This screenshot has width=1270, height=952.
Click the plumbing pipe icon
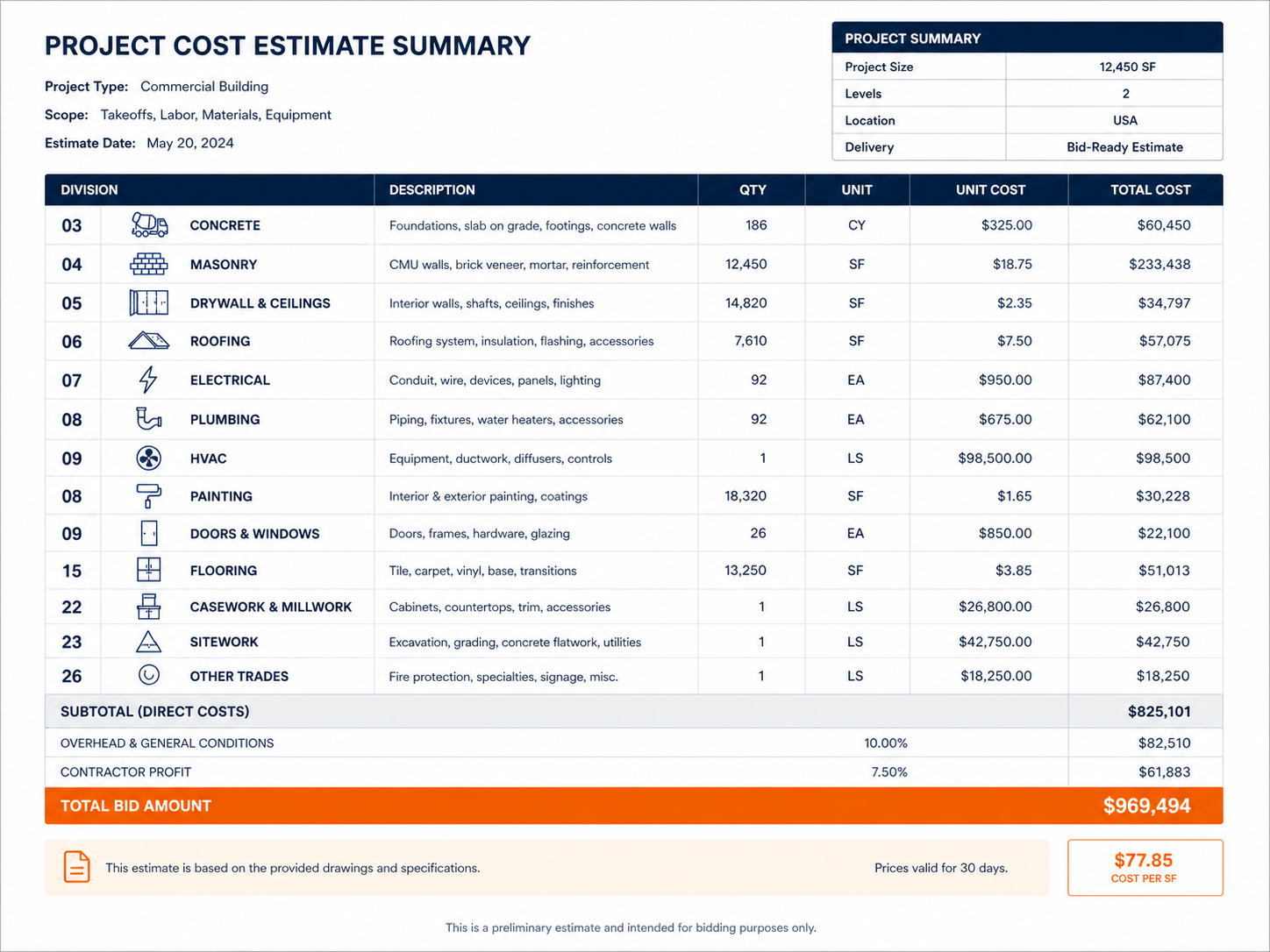(x=149, y=419)
